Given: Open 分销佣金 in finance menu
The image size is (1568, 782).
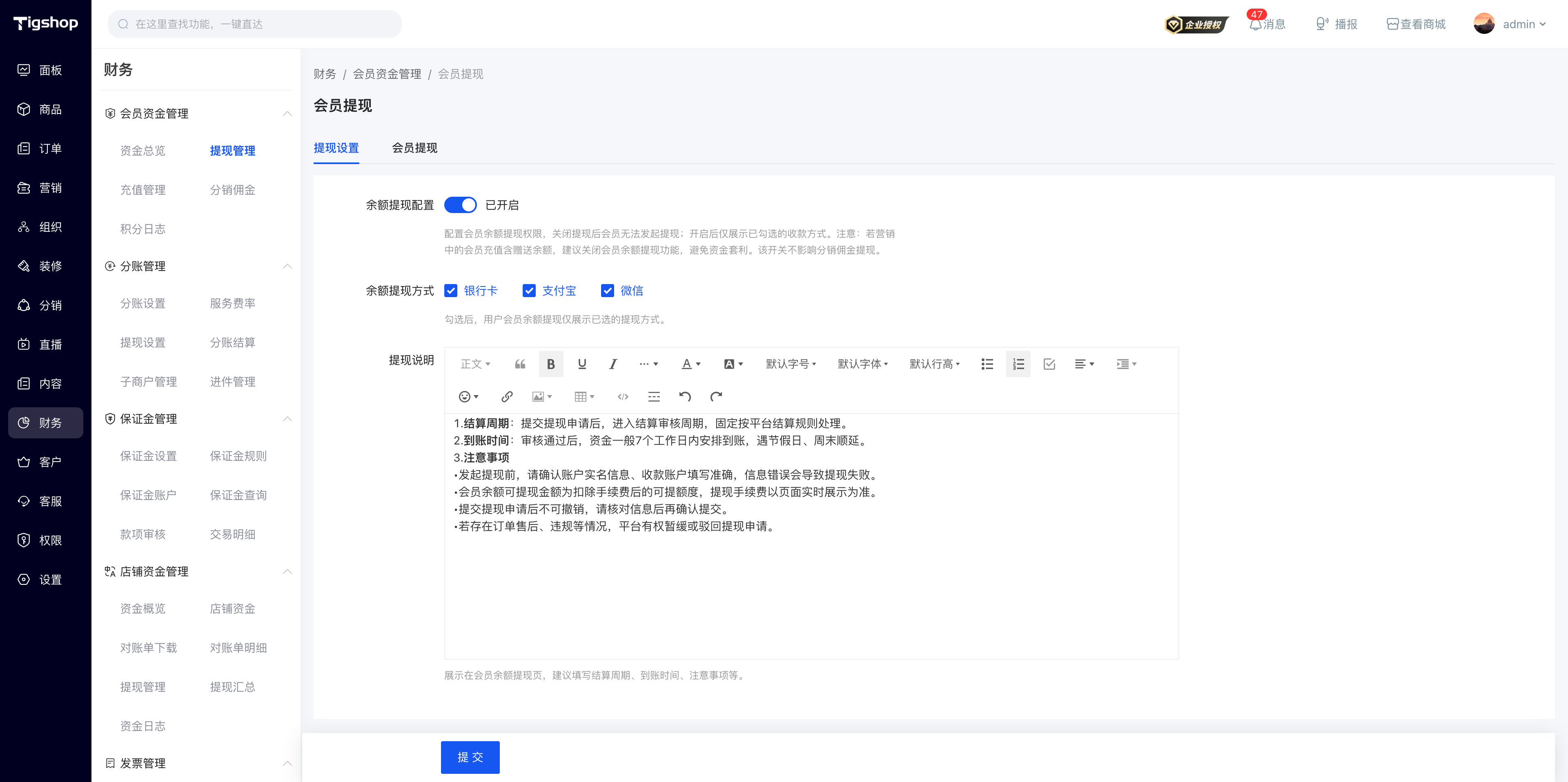Looking at the screenshot, I should click(x=232, y=190).
